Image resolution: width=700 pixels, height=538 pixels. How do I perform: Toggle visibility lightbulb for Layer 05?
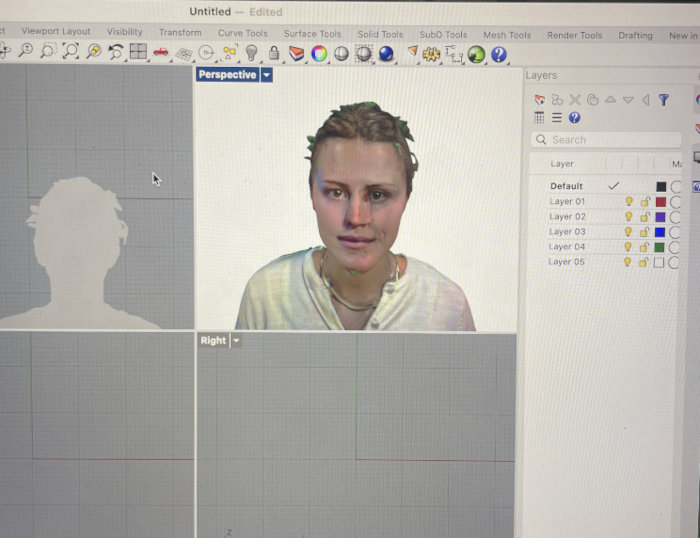tap(629, 262)
